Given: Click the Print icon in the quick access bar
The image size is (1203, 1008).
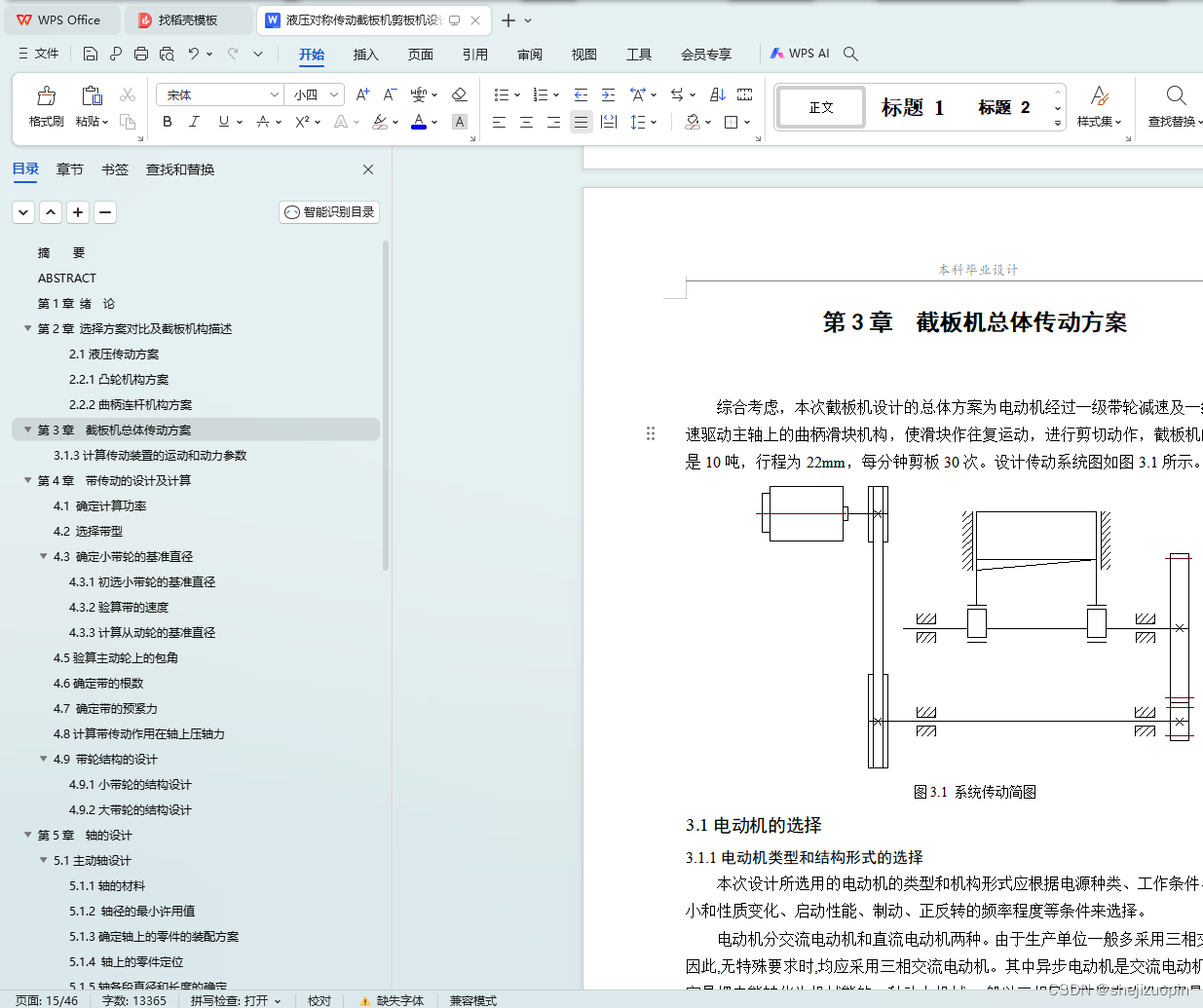Looking at the screenshot, I should click(141, 54).
